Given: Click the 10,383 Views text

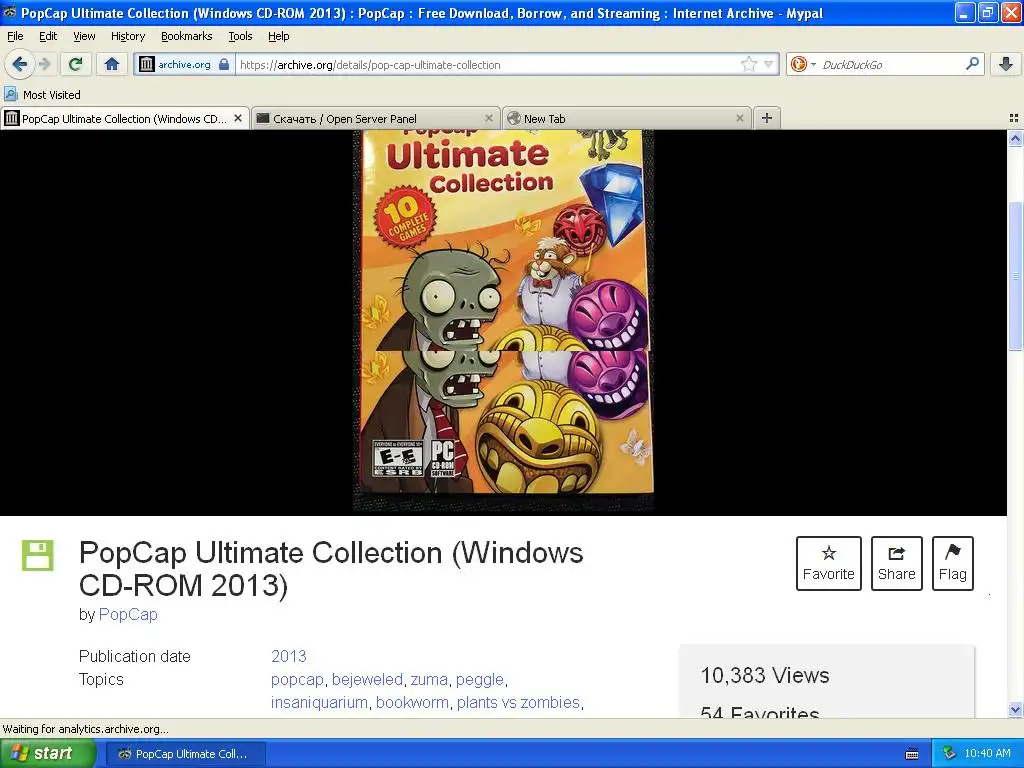Looking at the screenshot, I should (765, 675).
